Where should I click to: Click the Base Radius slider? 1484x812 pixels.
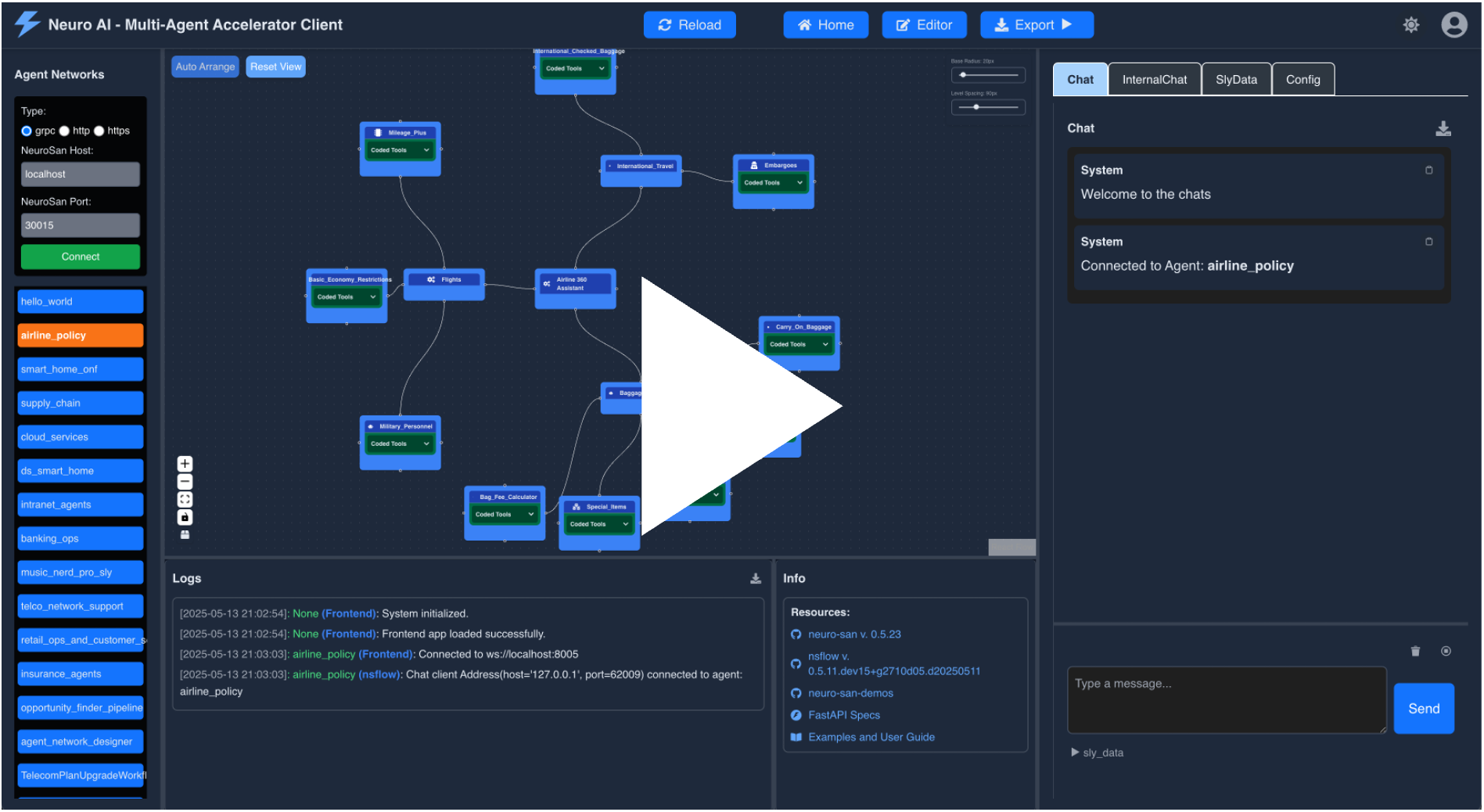[x=988, y=75]
